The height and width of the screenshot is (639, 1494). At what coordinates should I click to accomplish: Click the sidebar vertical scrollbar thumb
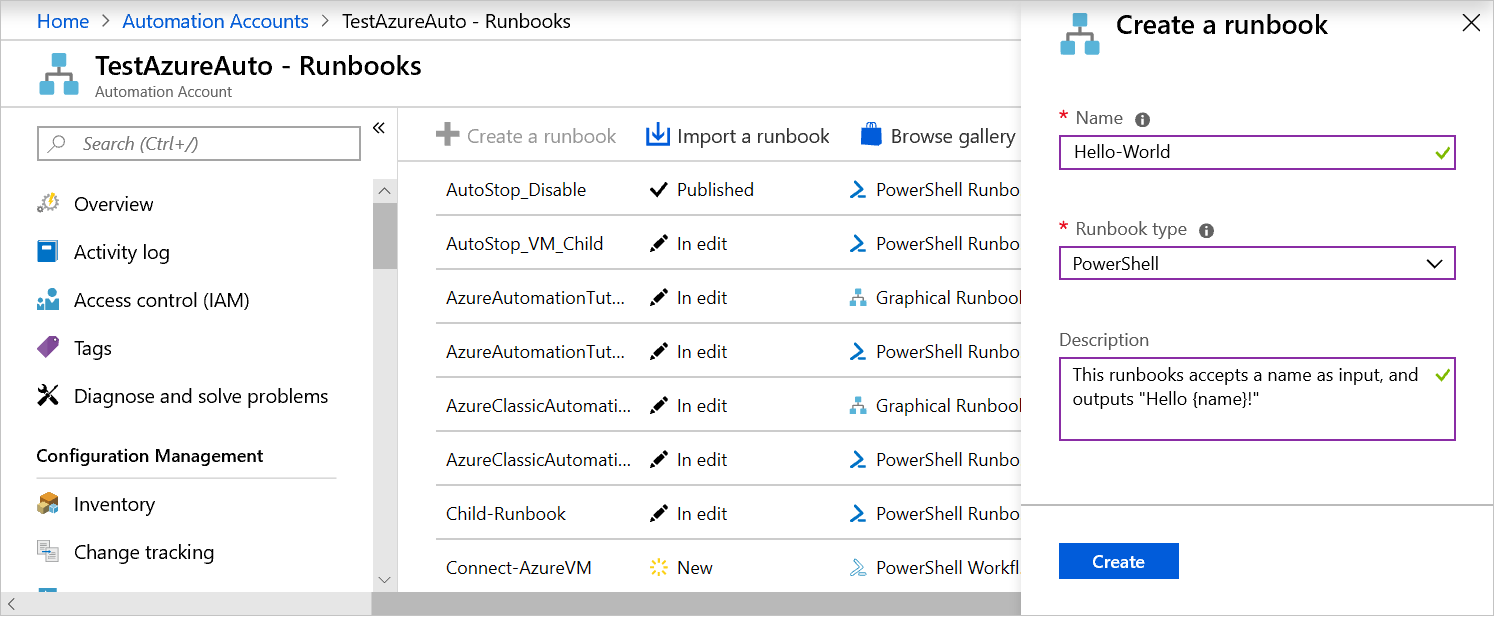[x=385, y=236]
